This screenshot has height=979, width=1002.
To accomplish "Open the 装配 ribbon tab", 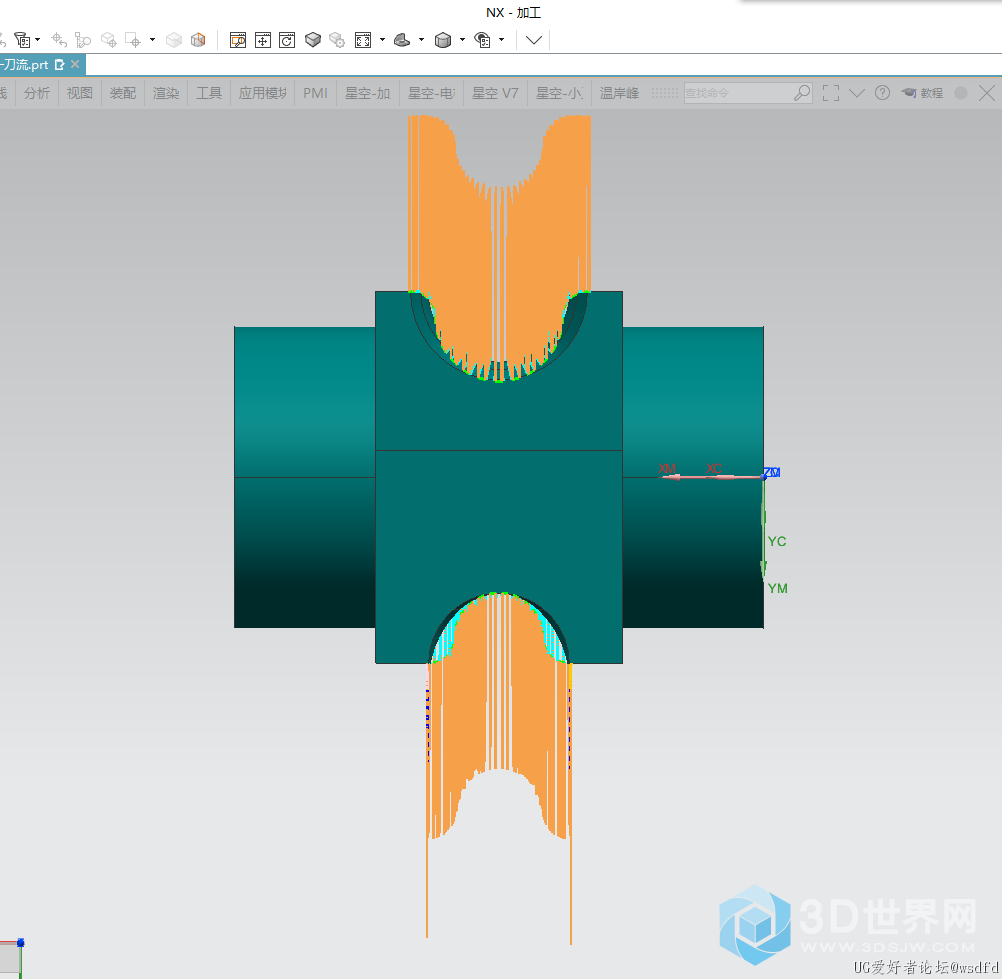I will pyautogui.click(x=123, y=93).
